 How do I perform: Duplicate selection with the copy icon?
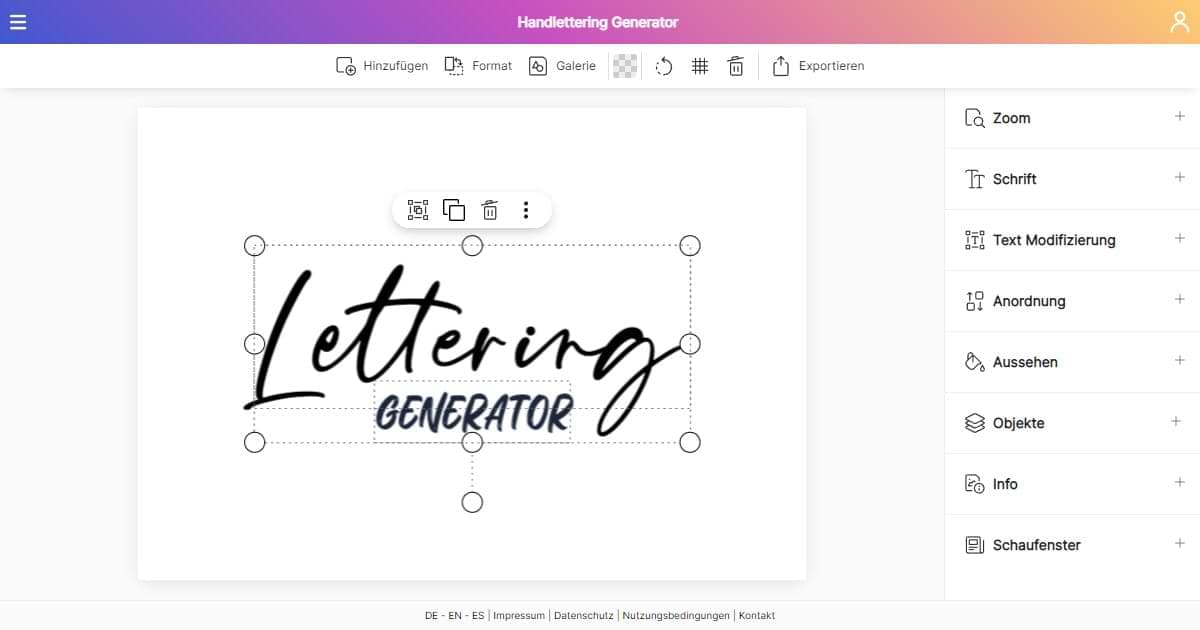[x=454, y=210]
